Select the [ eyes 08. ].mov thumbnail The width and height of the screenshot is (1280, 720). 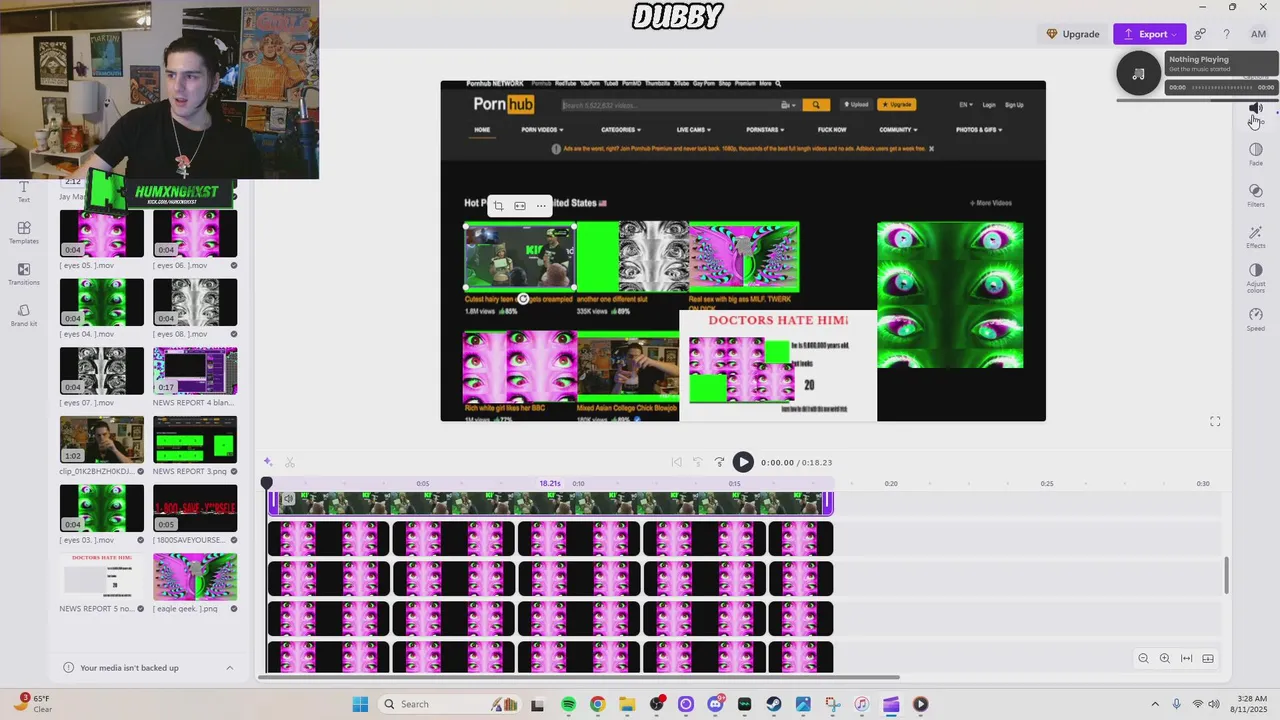[x=195, y=302]
